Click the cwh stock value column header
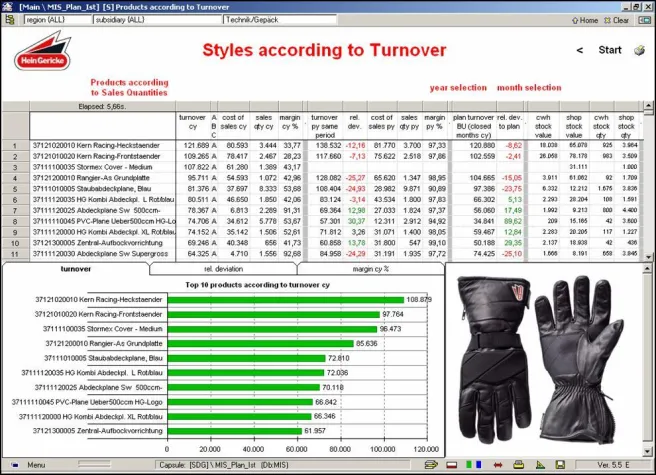This screenshot has height=475, width=656. (x=543, y=126)
